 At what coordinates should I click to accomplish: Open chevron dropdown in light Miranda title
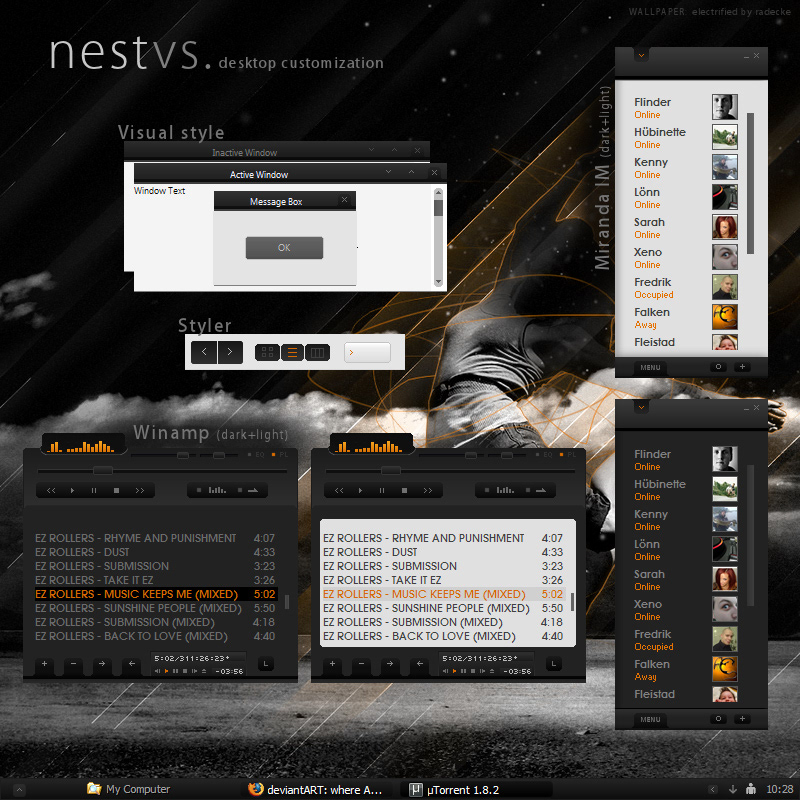pyautogui.click(x=641, y=55)
